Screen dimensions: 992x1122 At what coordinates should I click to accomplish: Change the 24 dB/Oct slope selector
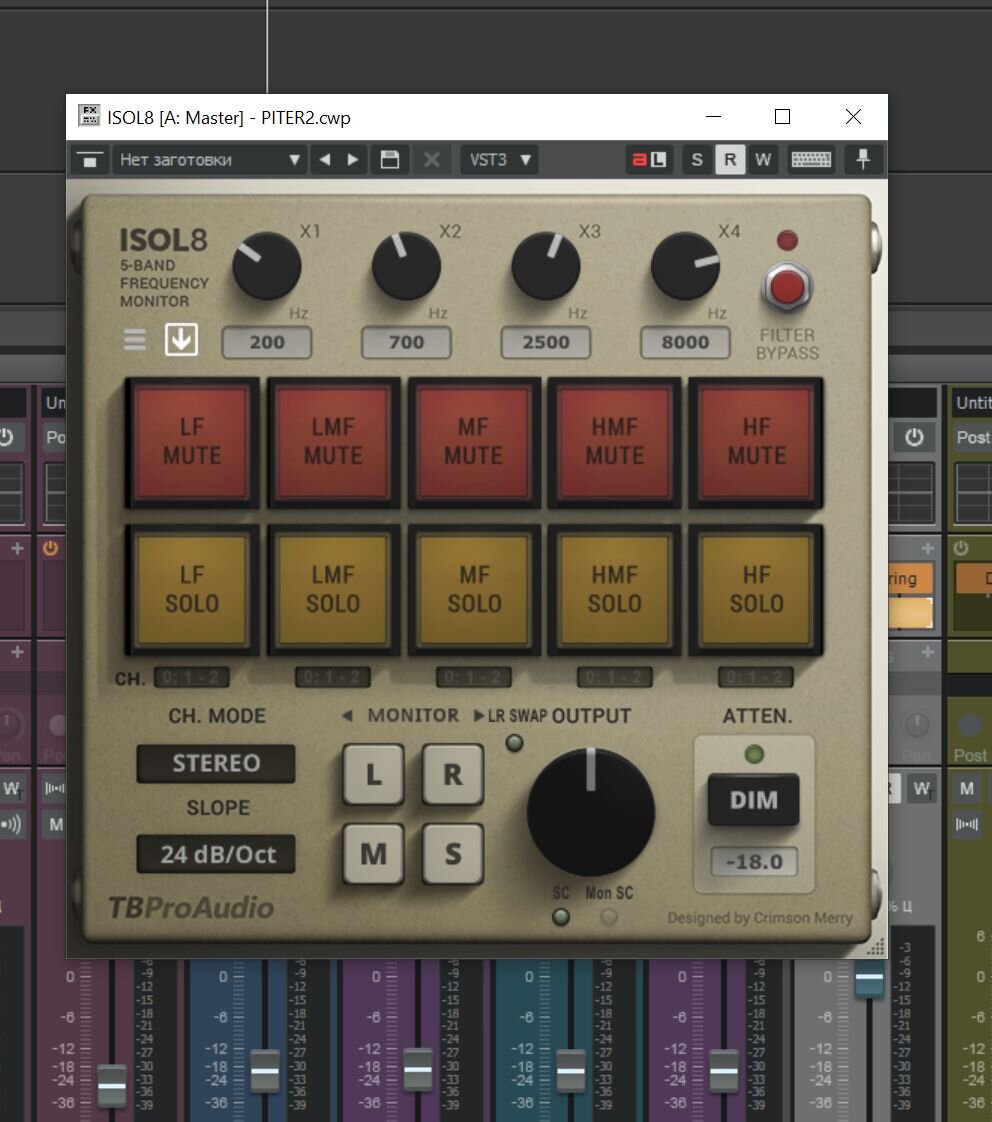click(216, 854)
